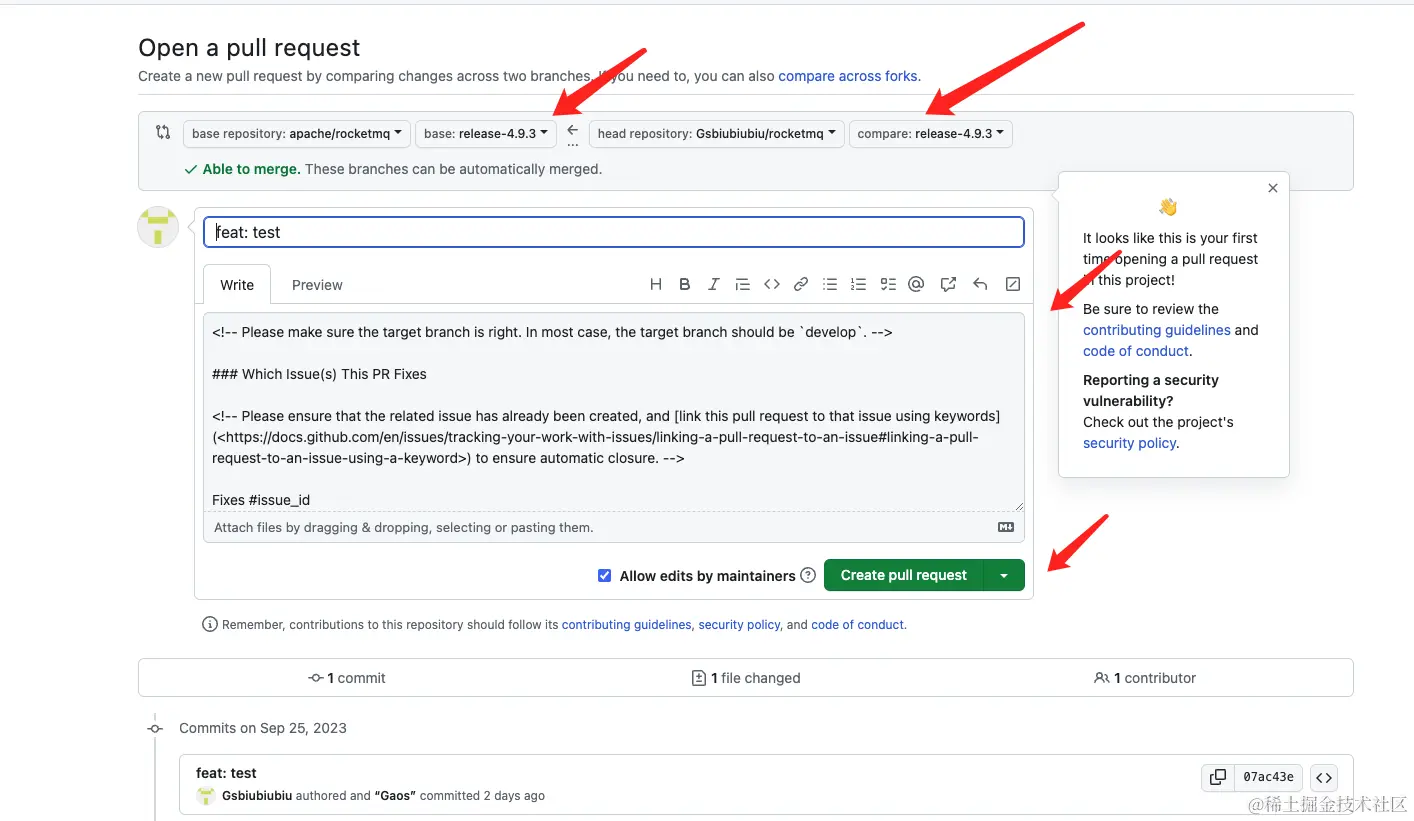
Task: Browse repository at commit 07ac43e
Action: (1324, 777)
